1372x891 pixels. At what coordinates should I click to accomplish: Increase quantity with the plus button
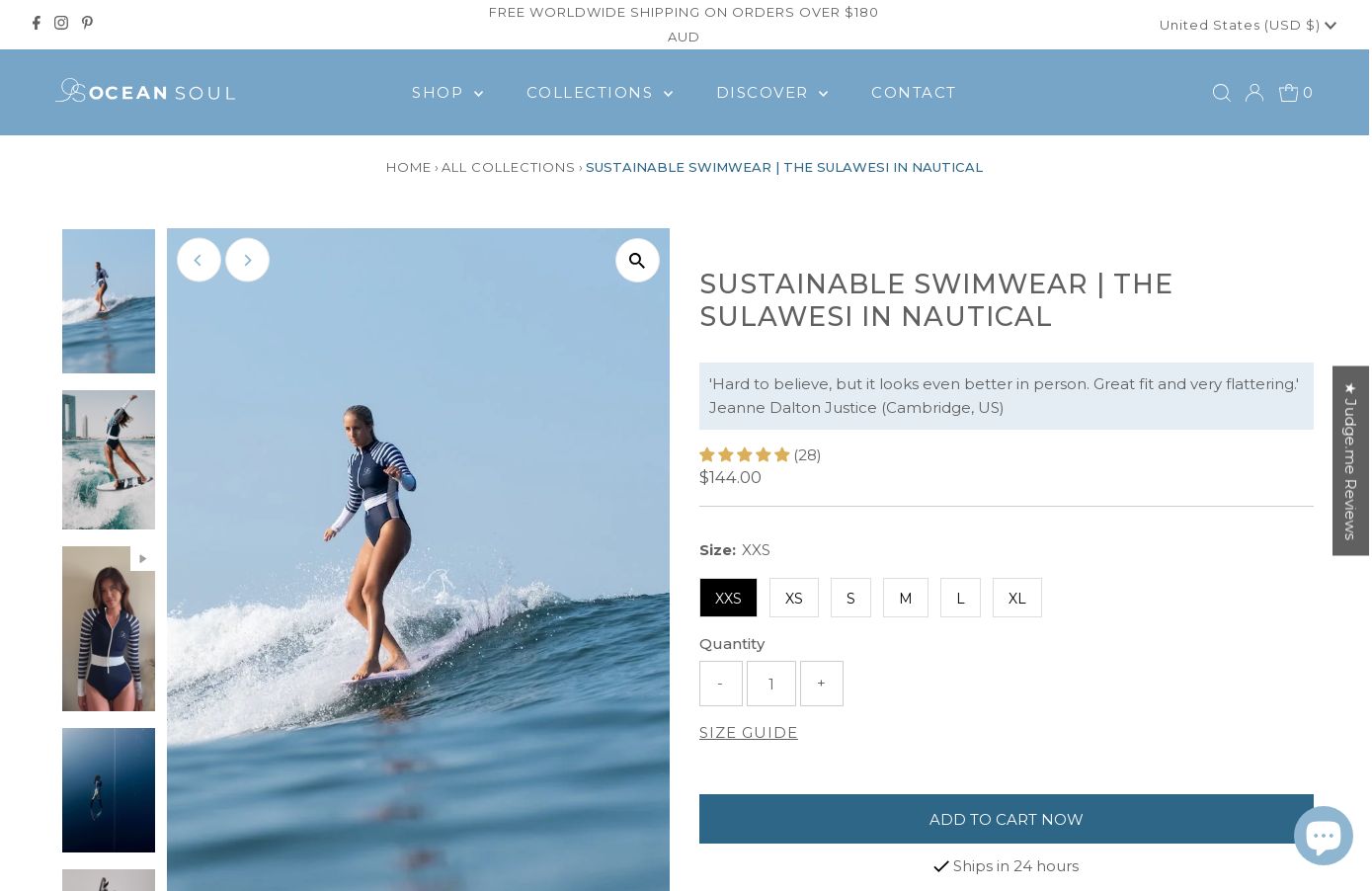[821, 684]
